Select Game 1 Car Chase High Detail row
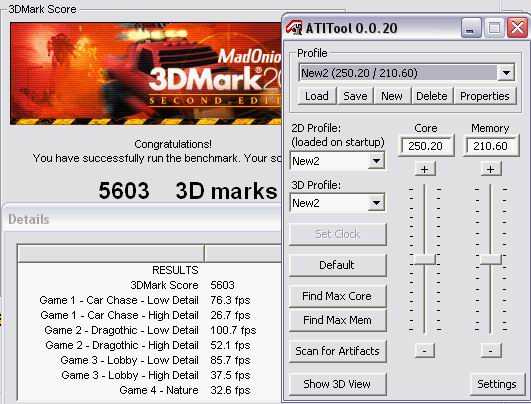This screenshot has width=531, height=404. tap(149, 315)
